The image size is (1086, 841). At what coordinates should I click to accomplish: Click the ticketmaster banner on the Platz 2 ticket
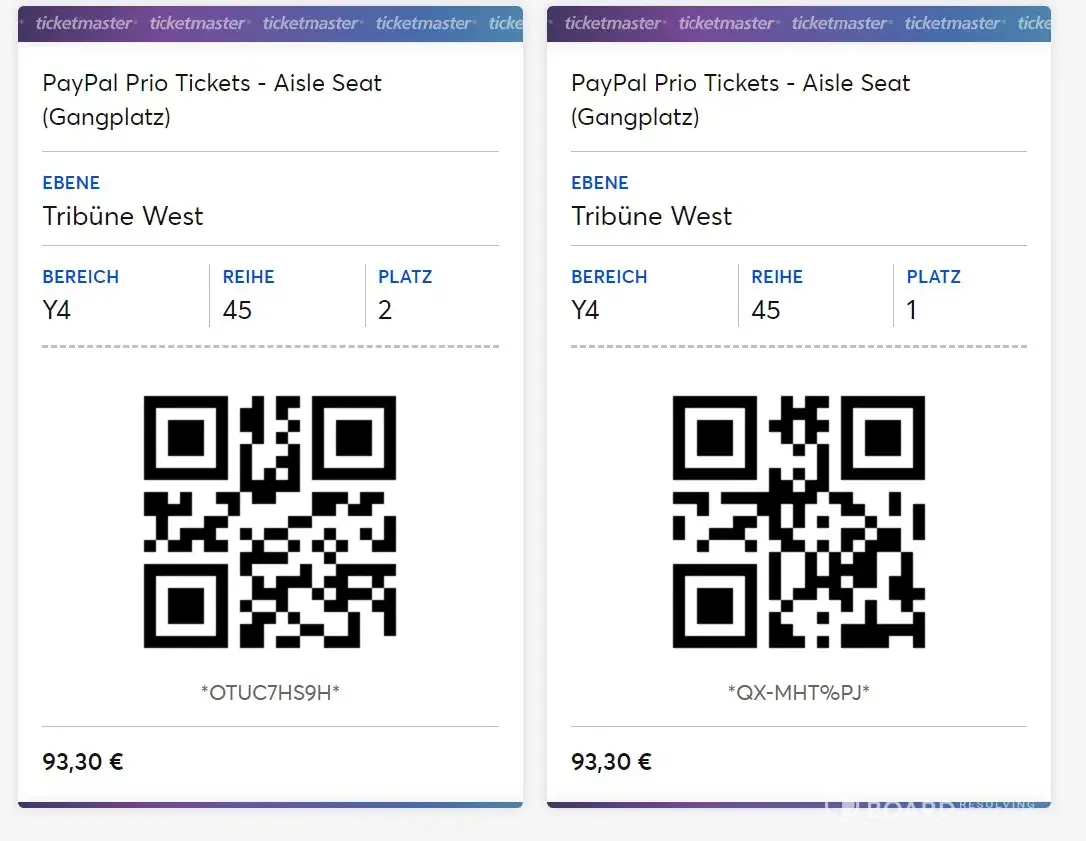270,23
